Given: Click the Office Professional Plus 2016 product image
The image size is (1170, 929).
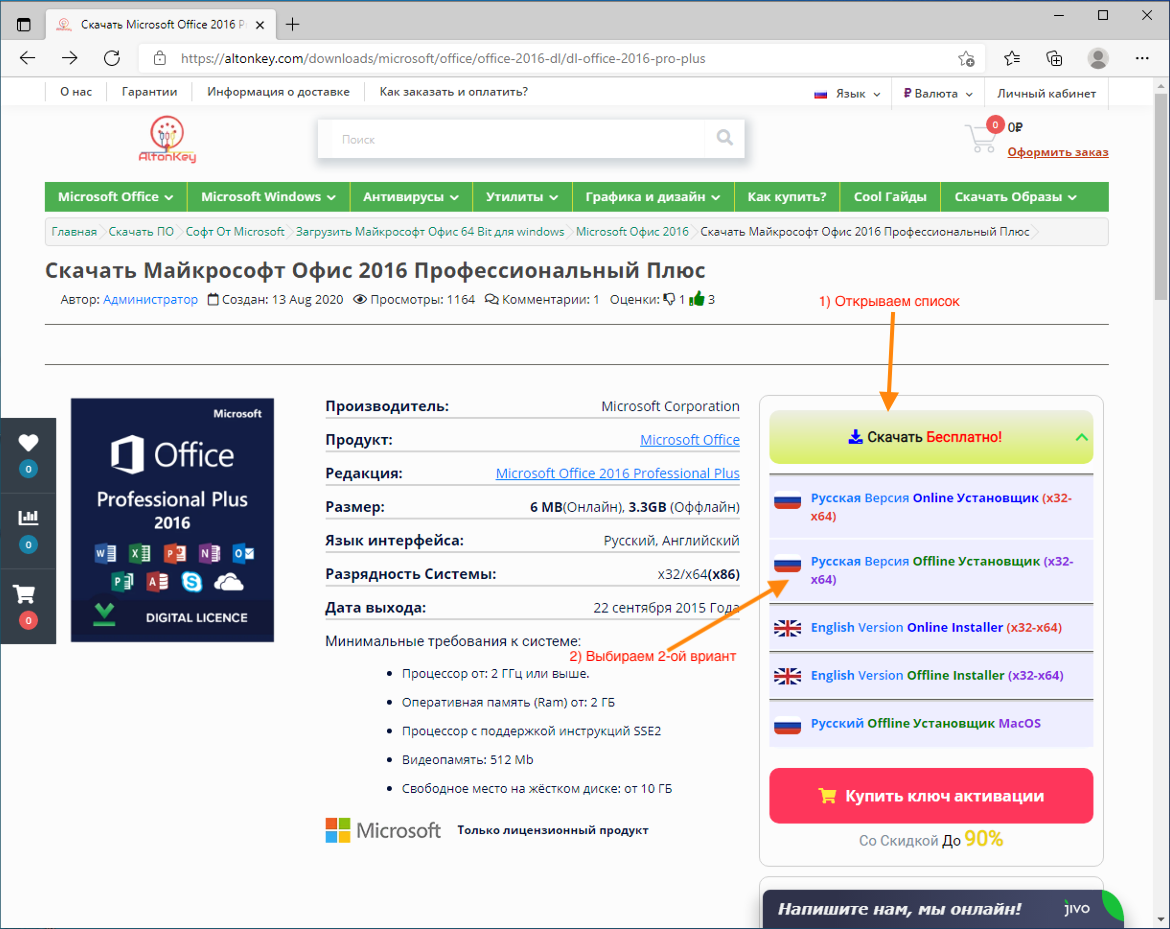Looking at the screenshot, I should (172, 520).
